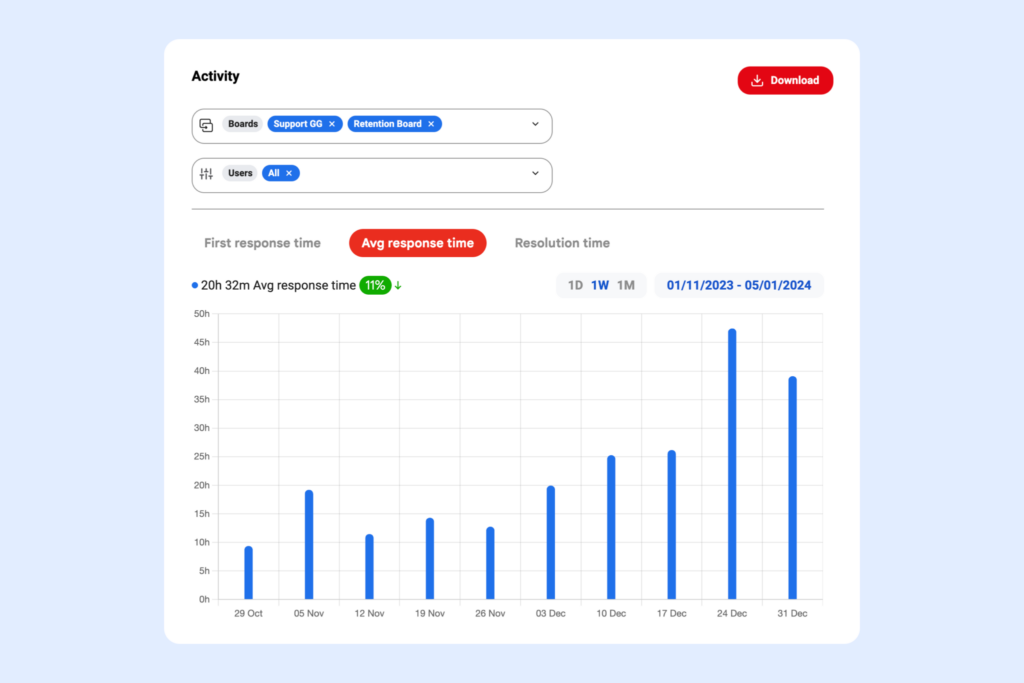Click the Activity heading
Screen dimensions: 1024x683
pyautogui.click(x=216, y=76)
